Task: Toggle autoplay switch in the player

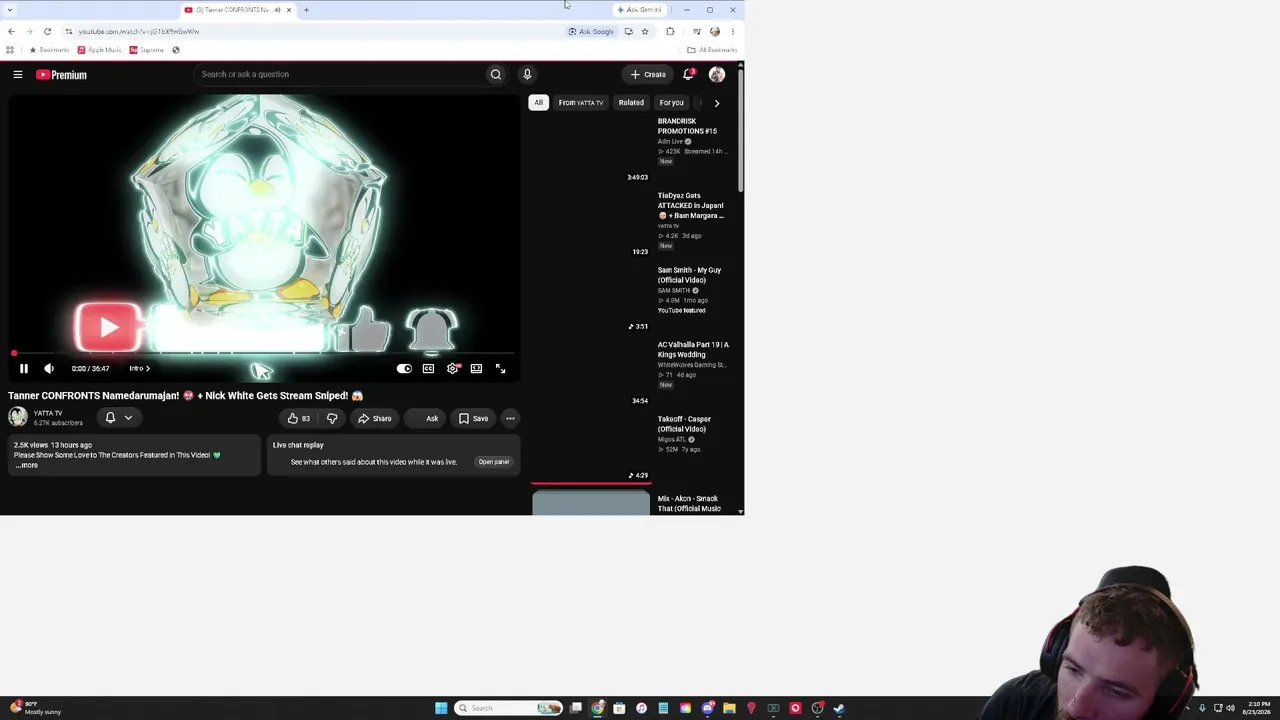Action: 404,369
